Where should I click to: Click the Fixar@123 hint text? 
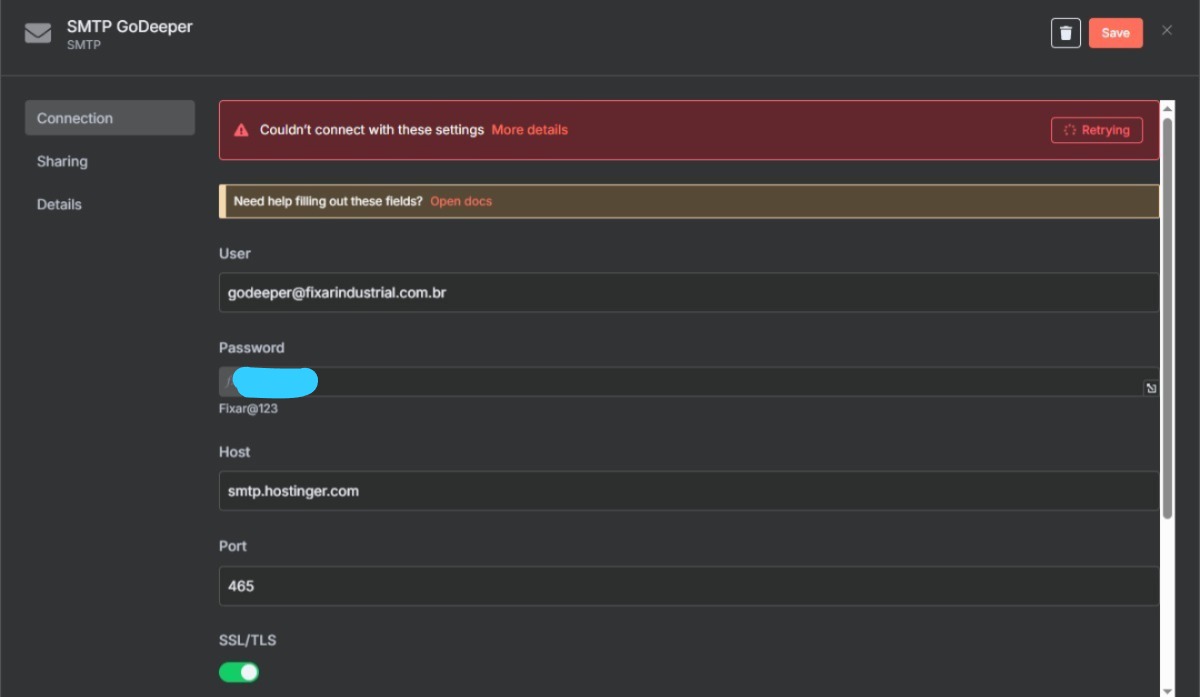click(x=248, y=409)
